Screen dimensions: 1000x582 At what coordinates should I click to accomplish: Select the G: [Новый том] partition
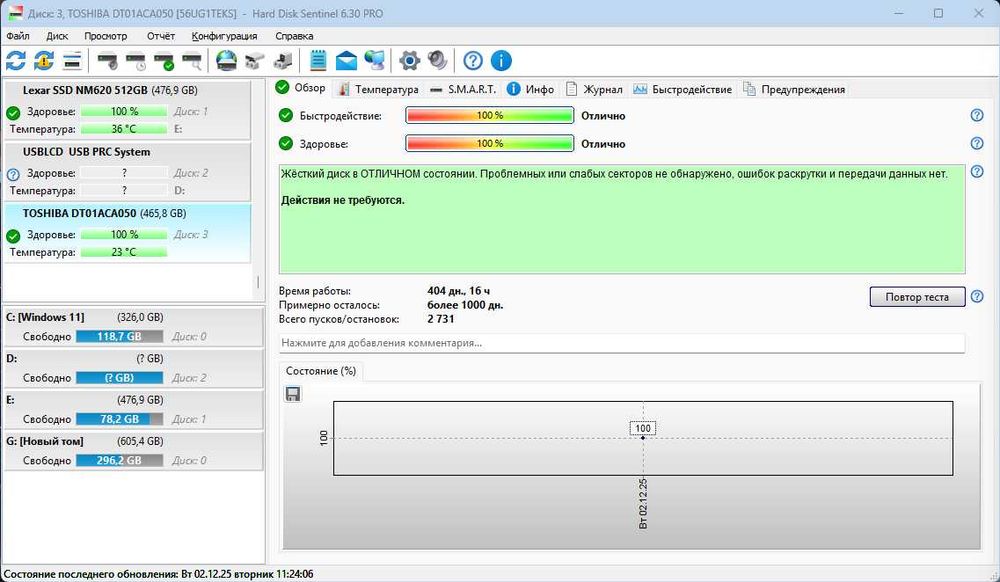pos(133,451)
